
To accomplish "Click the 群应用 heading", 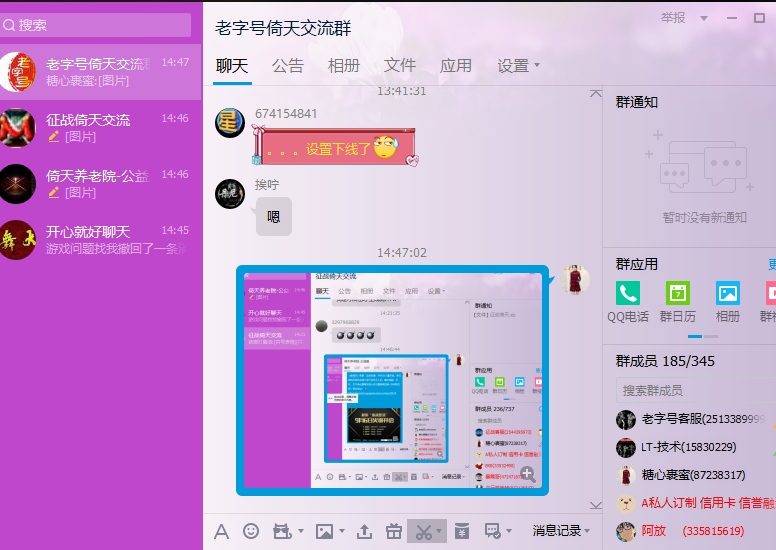I will coord(636,264).
